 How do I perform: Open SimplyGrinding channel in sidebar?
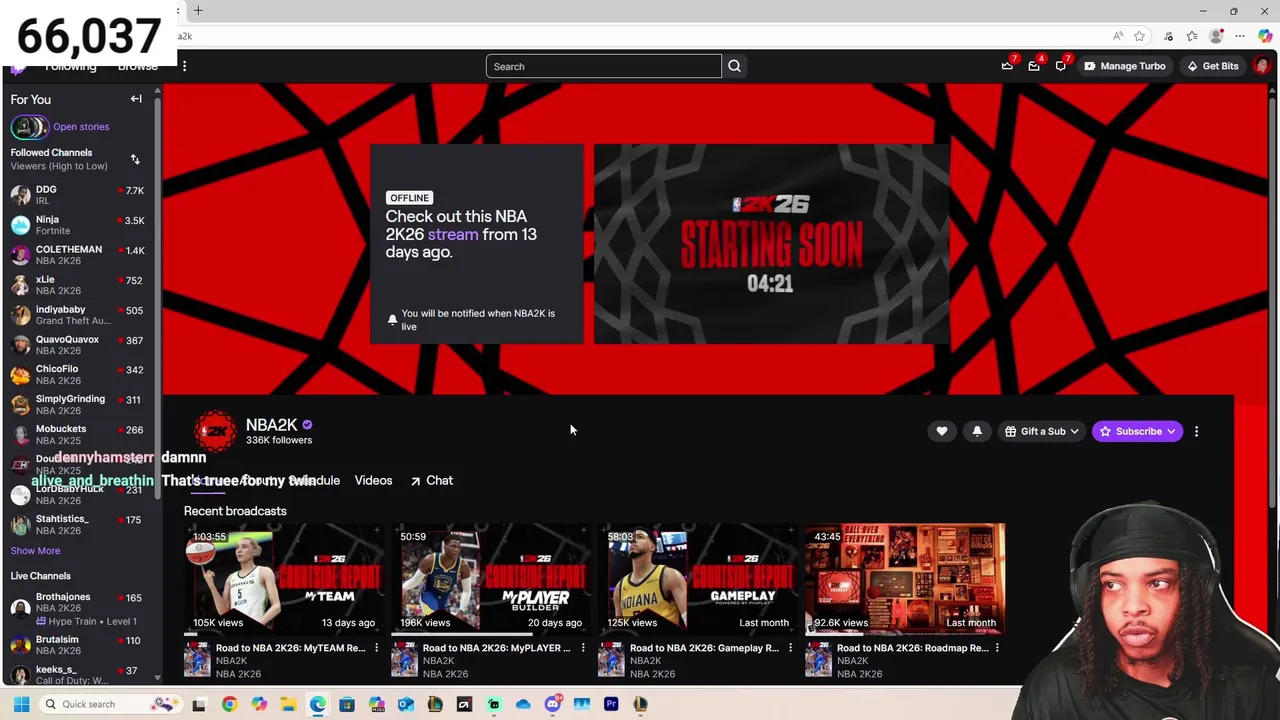(78, 405)
